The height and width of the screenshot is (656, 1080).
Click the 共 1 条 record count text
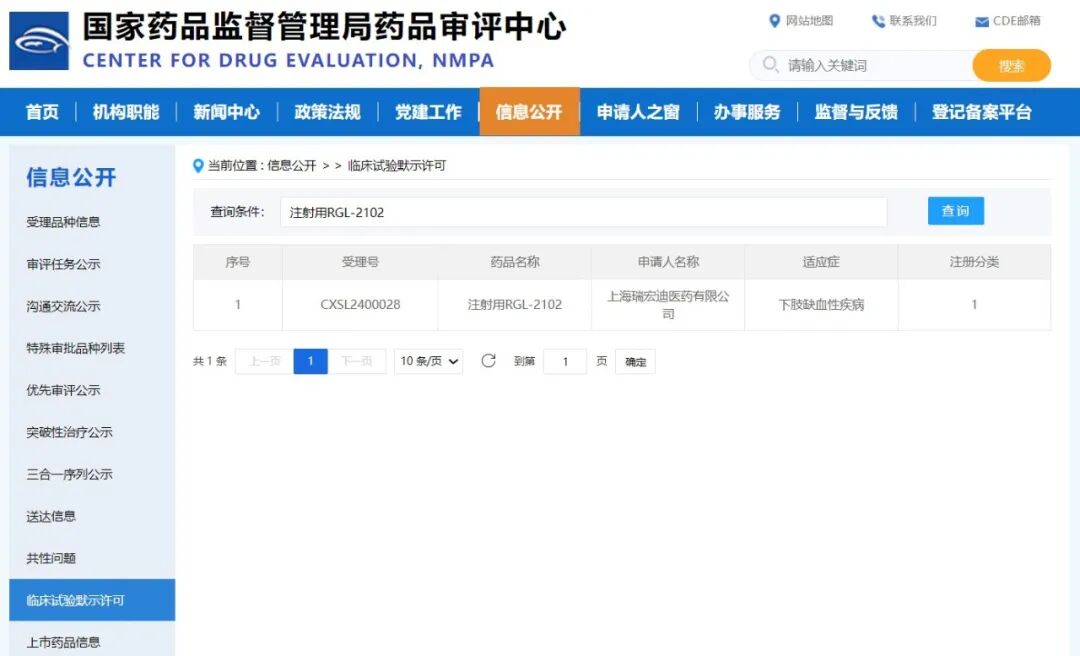pos(209,361)
